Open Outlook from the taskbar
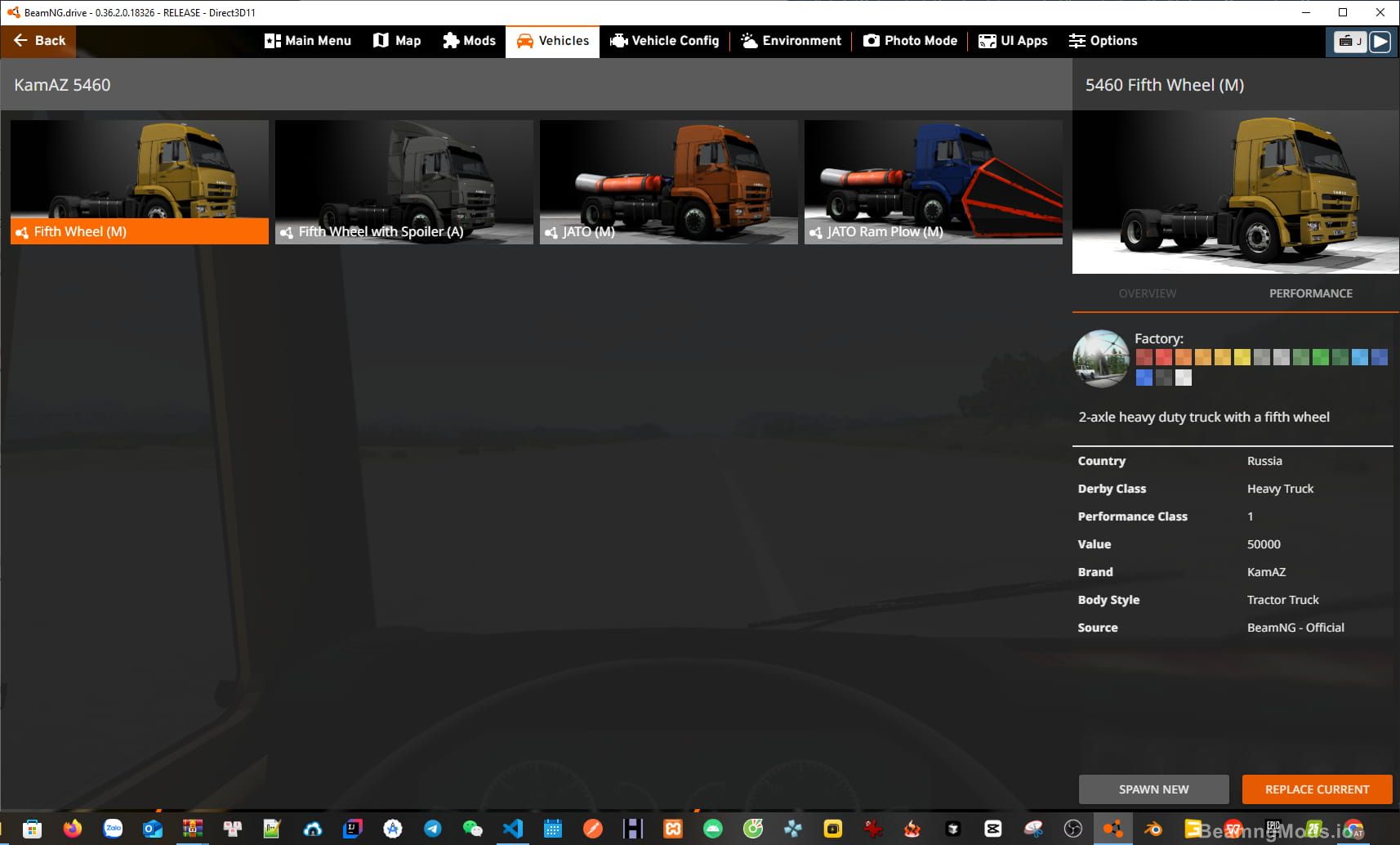Image resolution: width=1400 pixels, height=845 pixels. point(153,829)
